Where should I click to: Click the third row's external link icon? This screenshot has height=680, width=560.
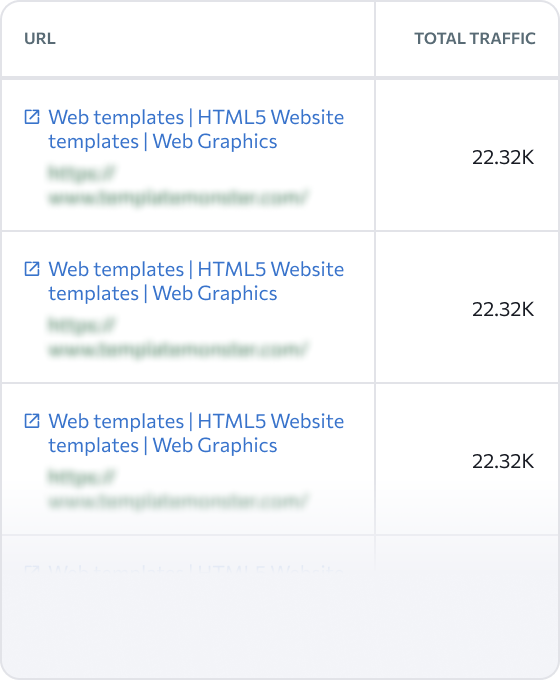point(32,421)
